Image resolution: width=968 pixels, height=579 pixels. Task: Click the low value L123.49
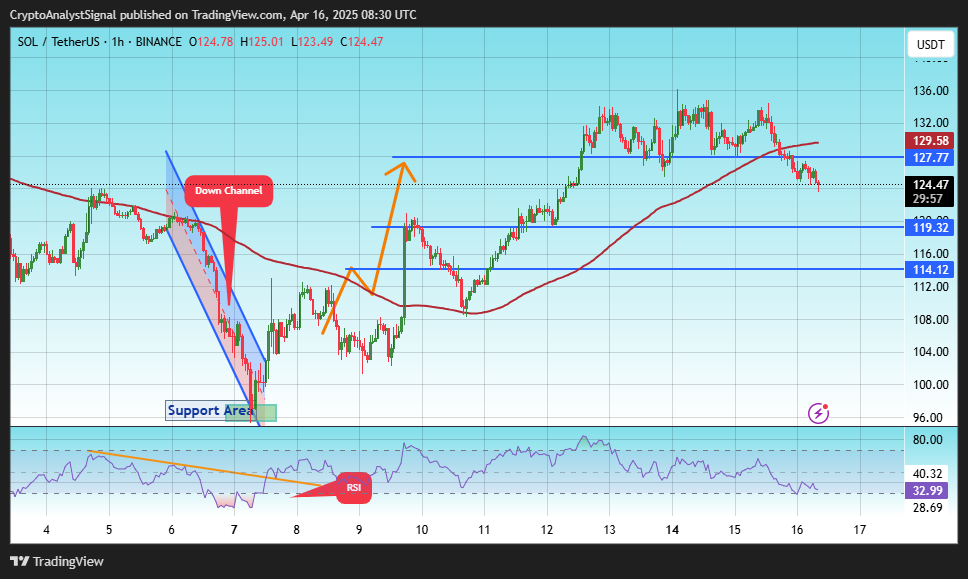312,42
